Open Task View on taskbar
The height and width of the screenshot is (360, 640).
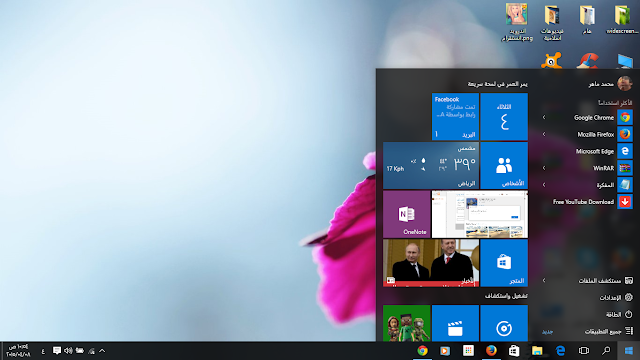584,351
